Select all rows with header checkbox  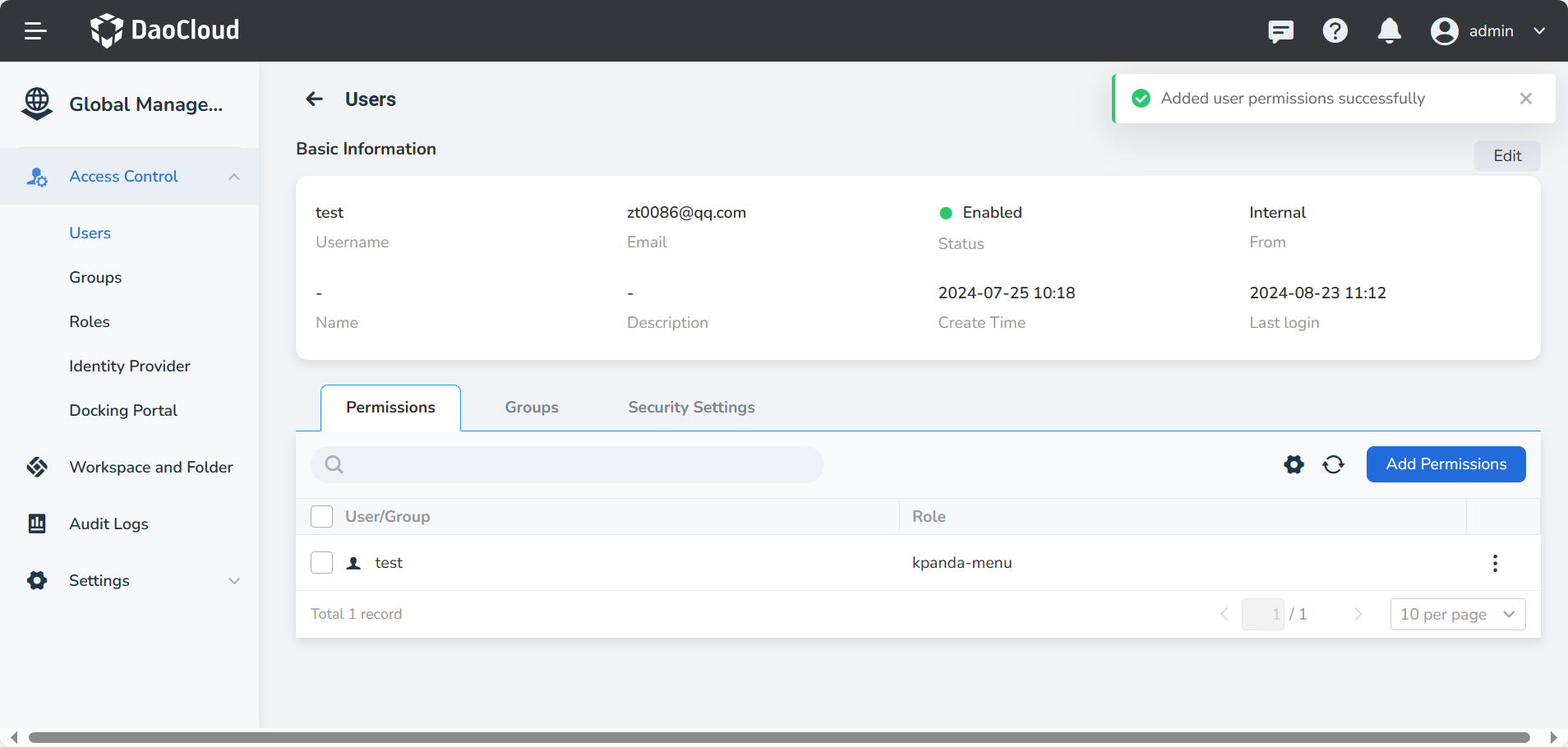tap(321, 517)
